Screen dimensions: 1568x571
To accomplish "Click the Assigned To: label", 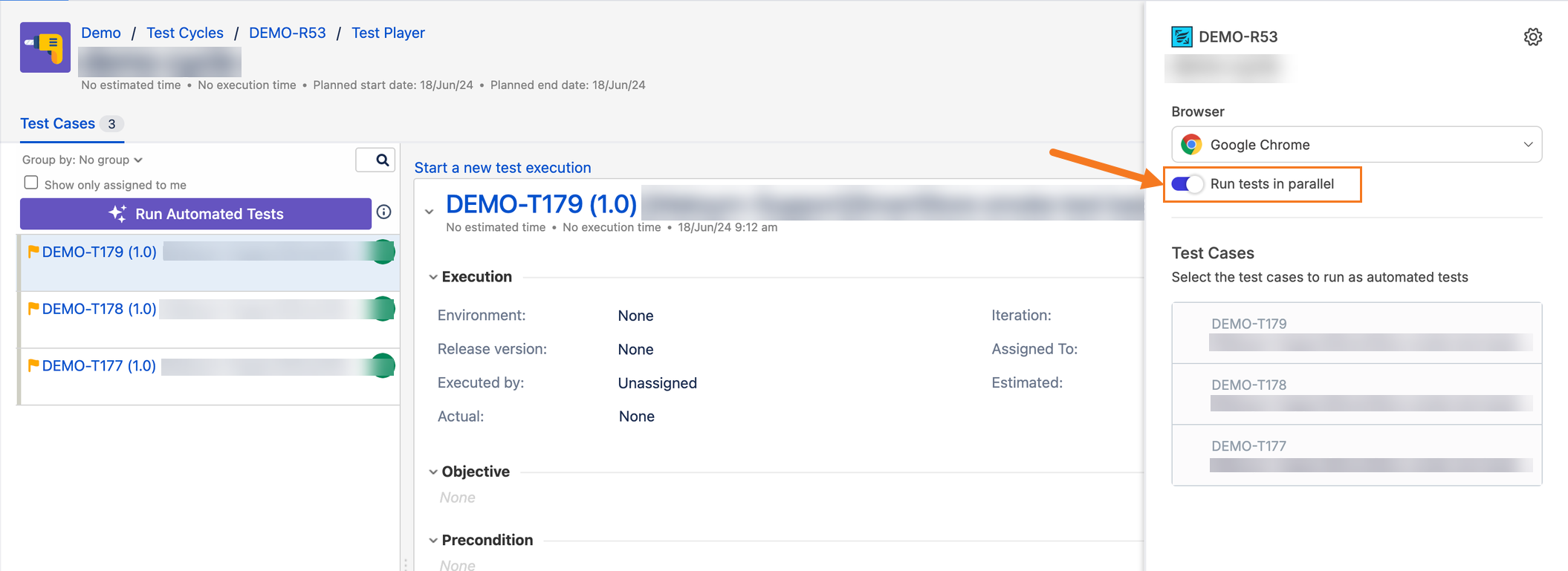I will click(x=1034, y=349).
